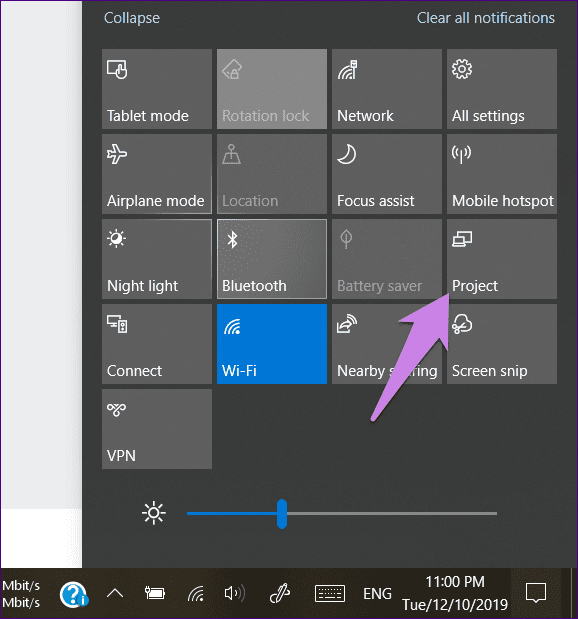578x619 pixels.
Task: Toggle the Bluetooth tile
Action: (272, 259)
